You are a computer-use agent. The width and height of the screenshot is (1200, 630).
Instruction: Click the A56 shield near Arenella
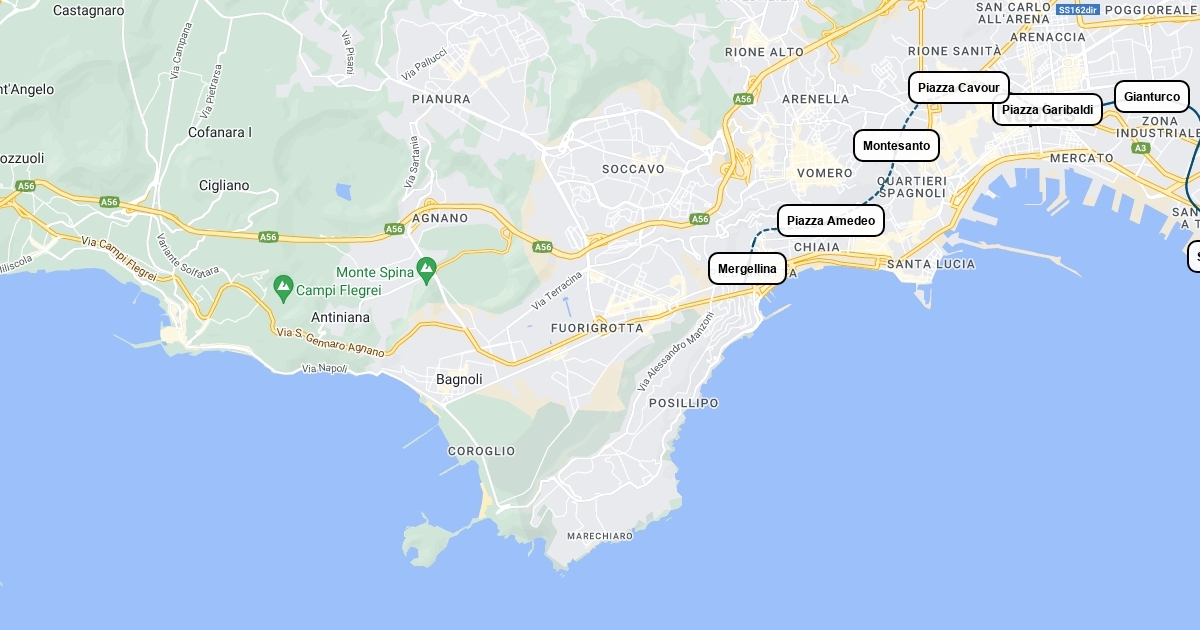pyautogui.click(x=743, y=99)
